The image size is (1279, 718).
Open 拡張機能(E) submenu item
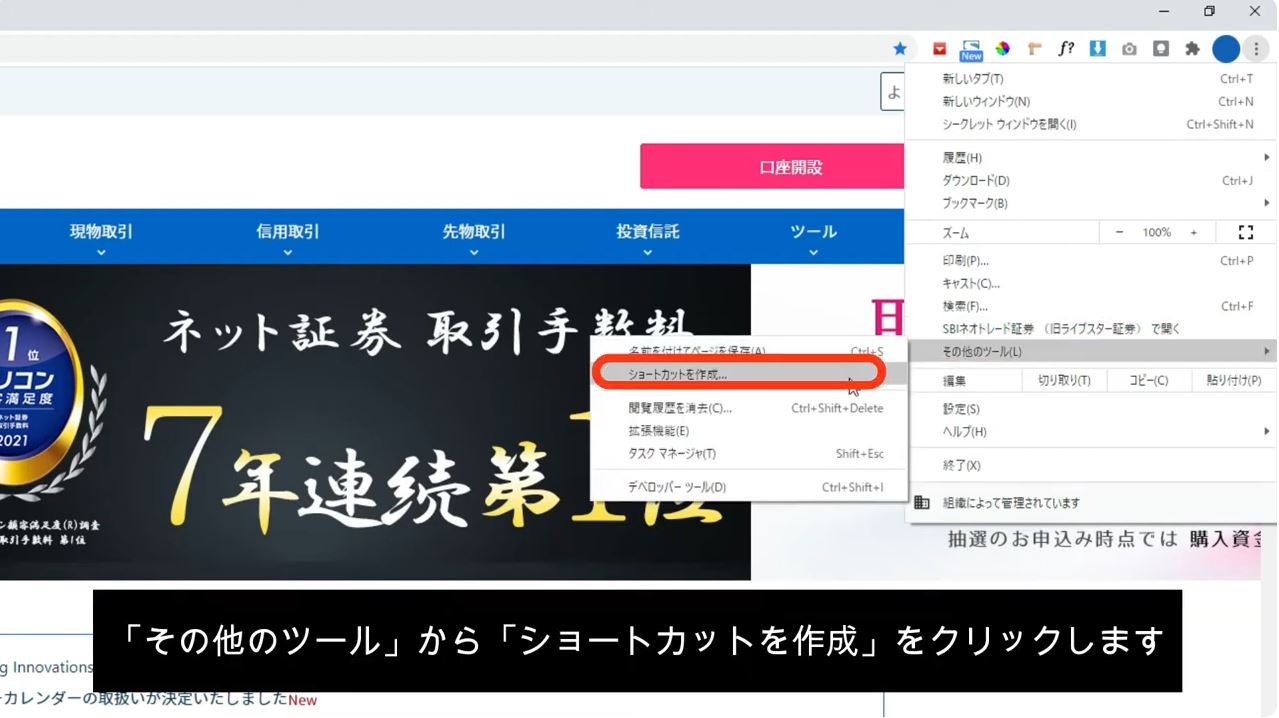point(748,431)
